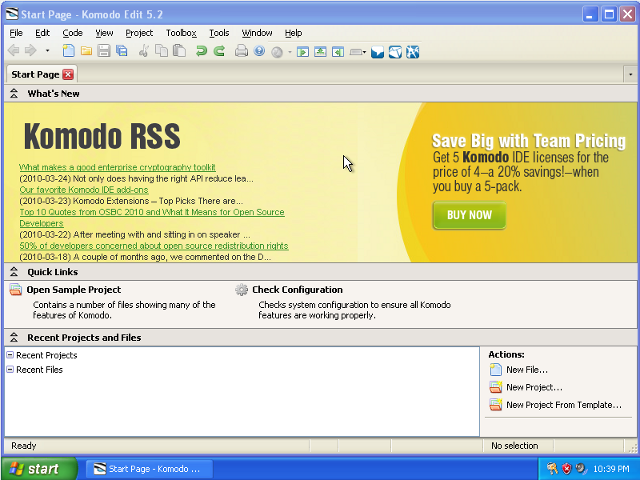
Task: Click the gray round disabled toolbar icon
Action: point(277,52)
